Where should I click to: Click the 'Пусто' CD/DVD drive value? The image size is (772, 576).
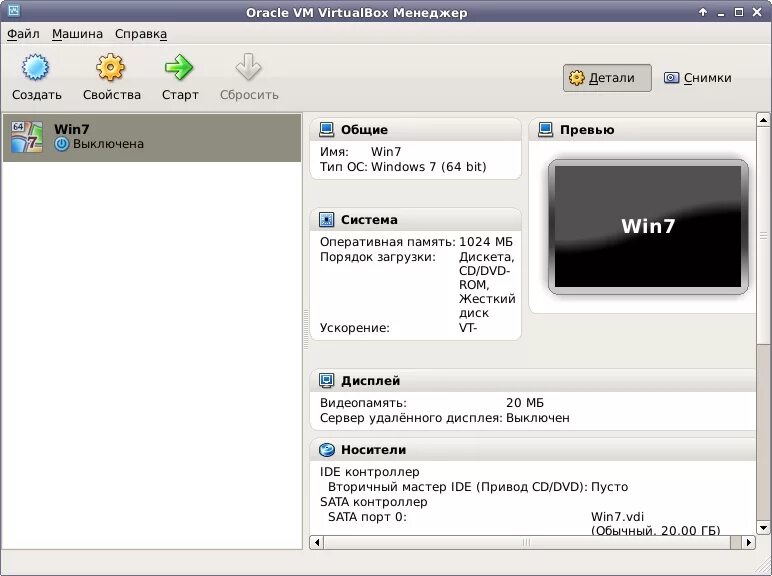coord(610,487)
